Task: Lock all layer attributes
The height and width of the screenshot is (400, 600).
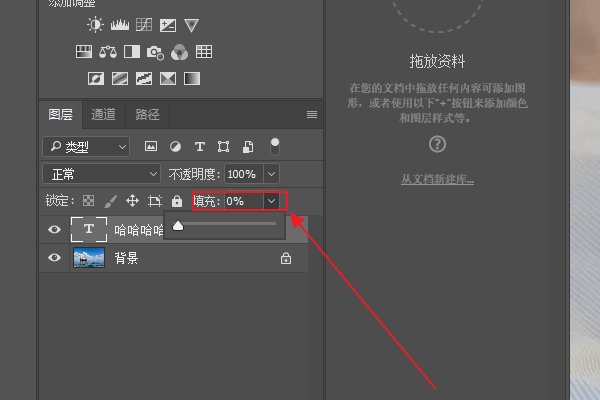Action: coord(177,201)
